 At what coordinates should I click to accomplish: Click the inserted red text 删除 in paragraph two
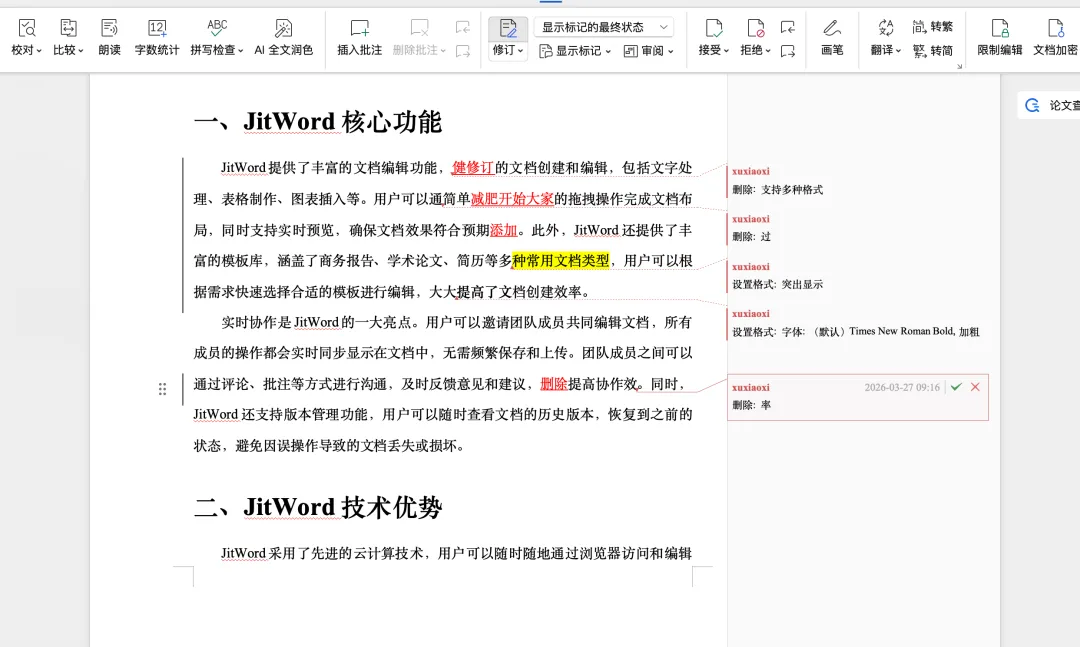[x=553, y=384]
